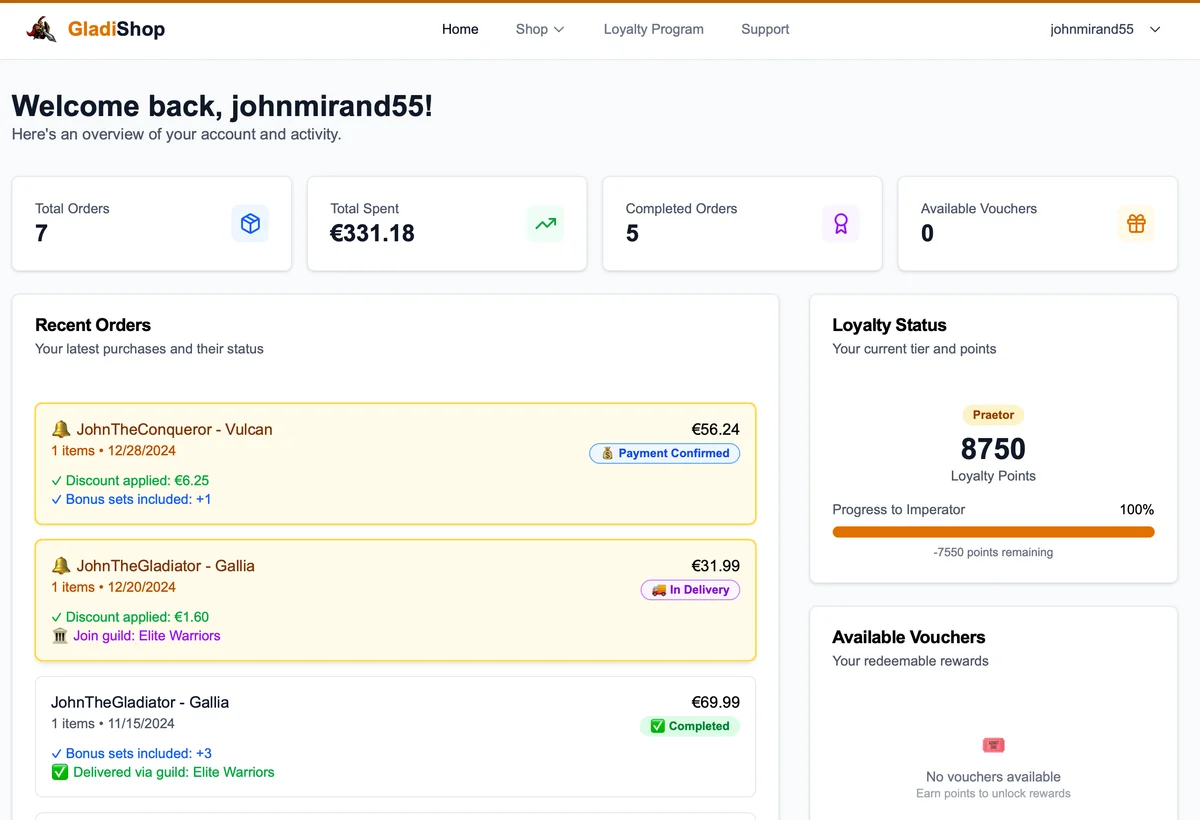1200x820 pixels.
Task: Open the completed €69.99 Gallia order card
Action: tap(395, 736)
